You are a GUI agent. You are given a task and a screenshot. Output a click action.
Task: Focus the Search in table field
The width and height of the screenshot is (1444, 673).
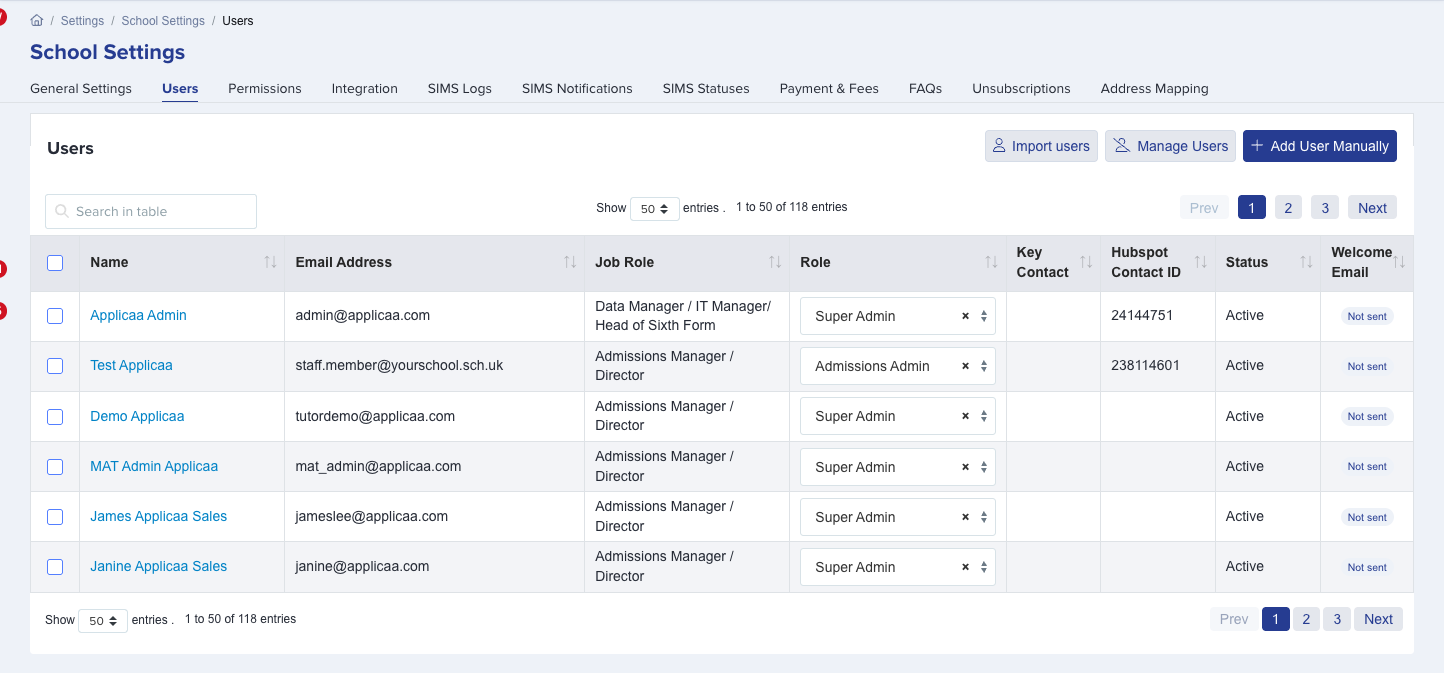point(151,211)
